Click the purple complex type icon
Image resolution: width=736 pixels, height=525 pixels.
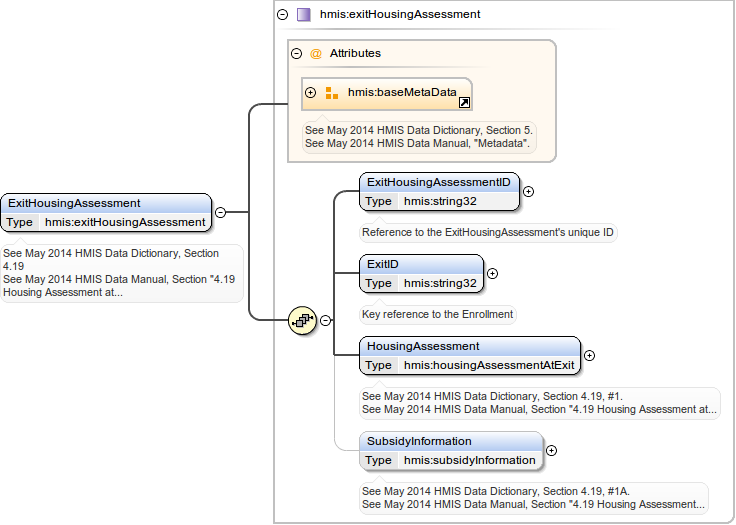tap(303, 15)
